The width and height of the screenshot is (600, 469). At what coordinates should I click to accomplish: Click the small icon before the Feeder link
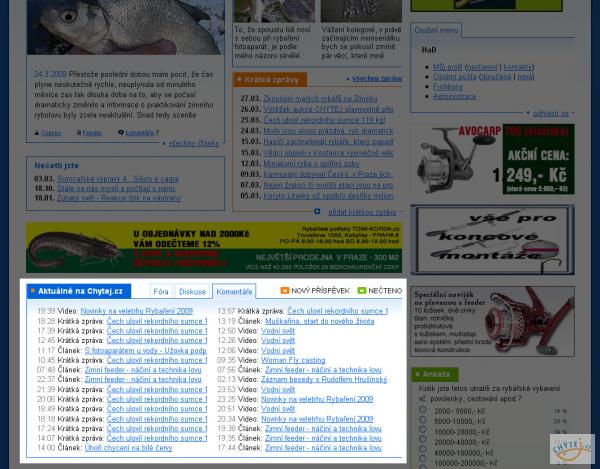tap(79, 133)
